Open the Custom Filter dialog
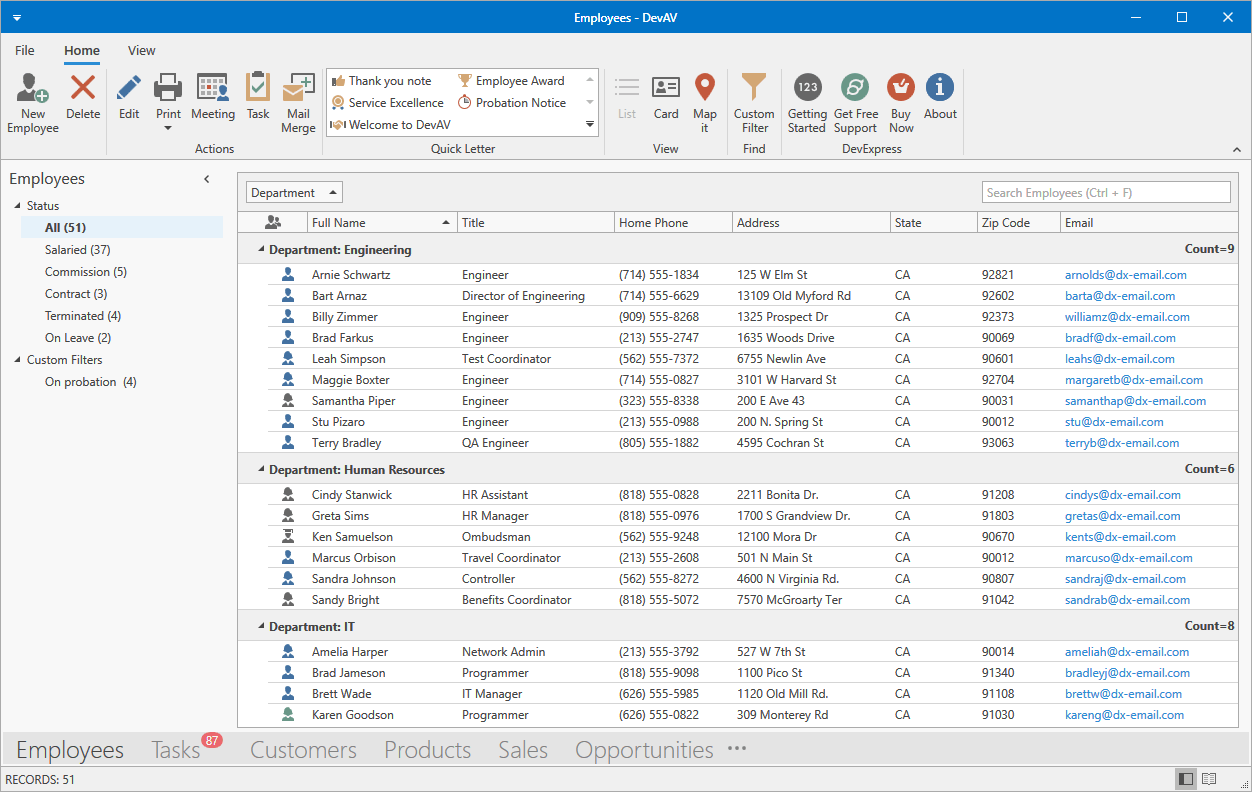This screenshot has height=792, width=1252. coord(754,103)
